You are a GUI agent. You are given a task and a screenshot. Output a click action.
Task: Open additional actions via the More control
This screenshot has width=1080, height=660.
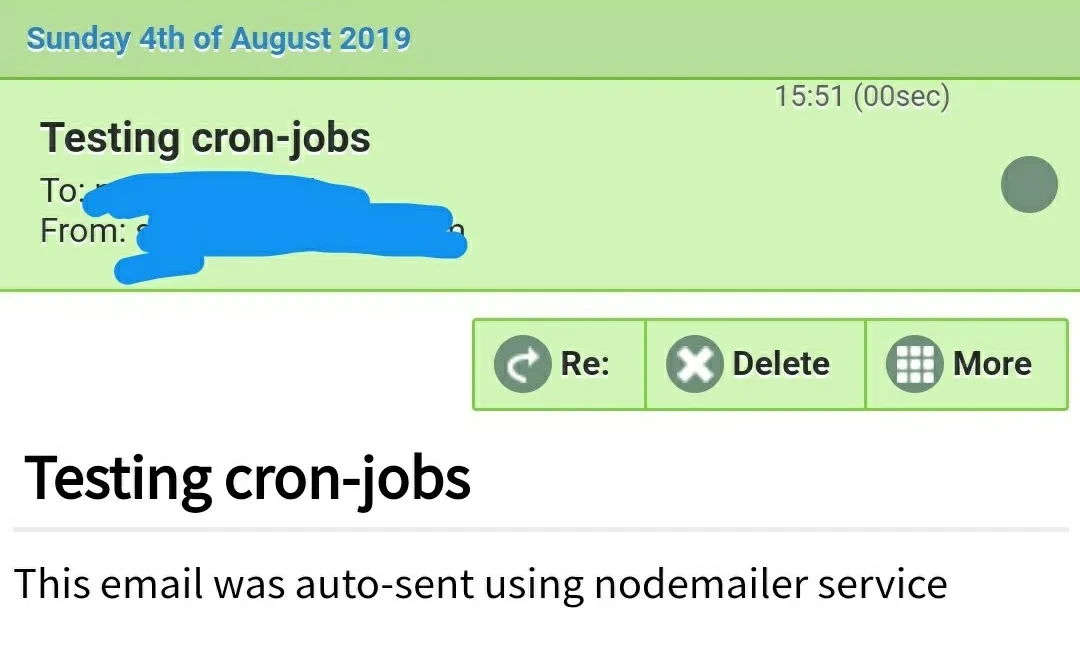click(965, 363)
